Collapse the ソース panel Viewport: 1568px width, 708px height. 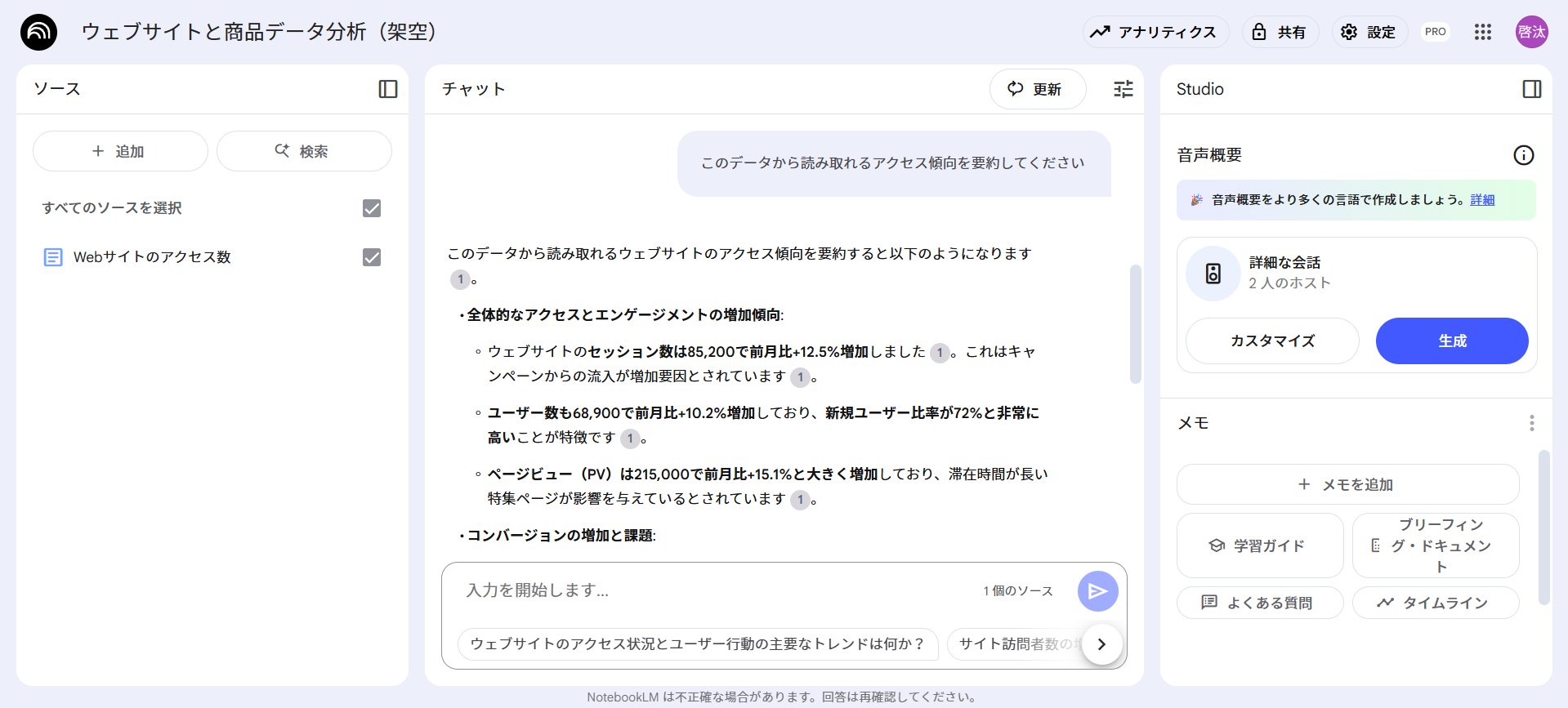pyautogui.click(x=388, y=89)
